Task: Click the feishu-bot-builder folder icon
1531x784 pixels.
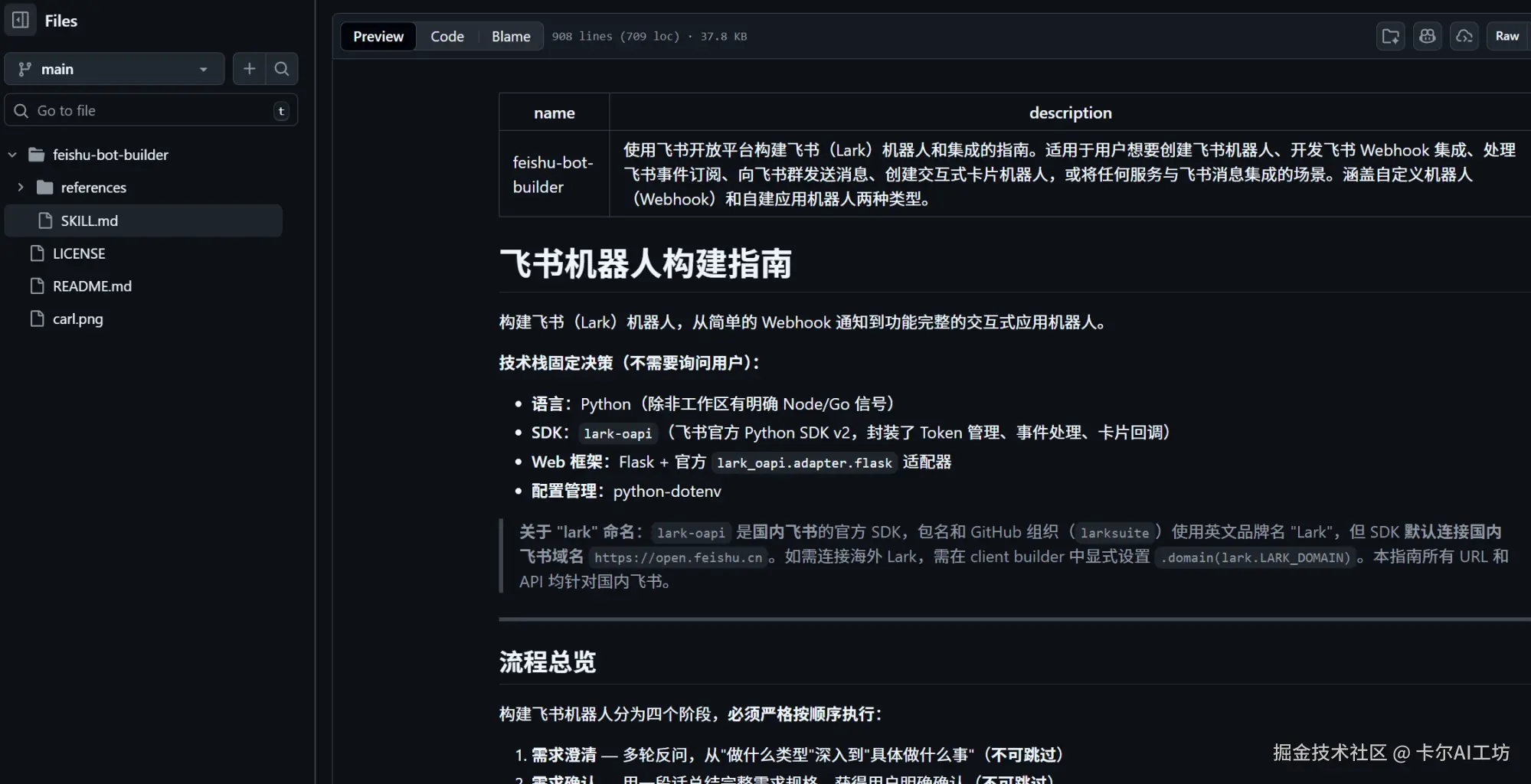Action: point(37,155)
